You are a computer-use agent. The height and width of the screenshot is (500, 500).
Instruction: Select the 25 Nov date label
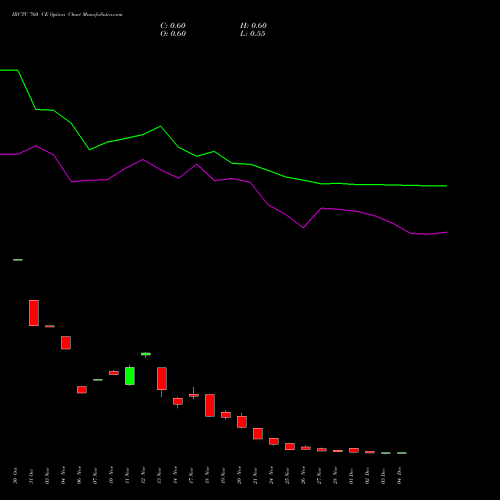pyautogui.click(x=287, y=476)
